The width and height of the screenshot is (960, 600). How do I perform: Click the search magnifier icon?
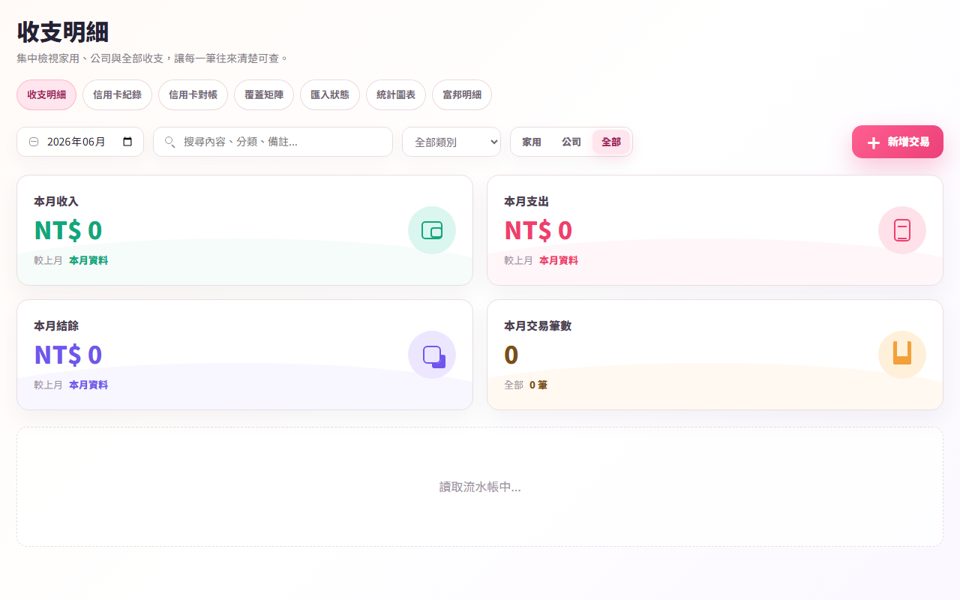tap(170, 142)
